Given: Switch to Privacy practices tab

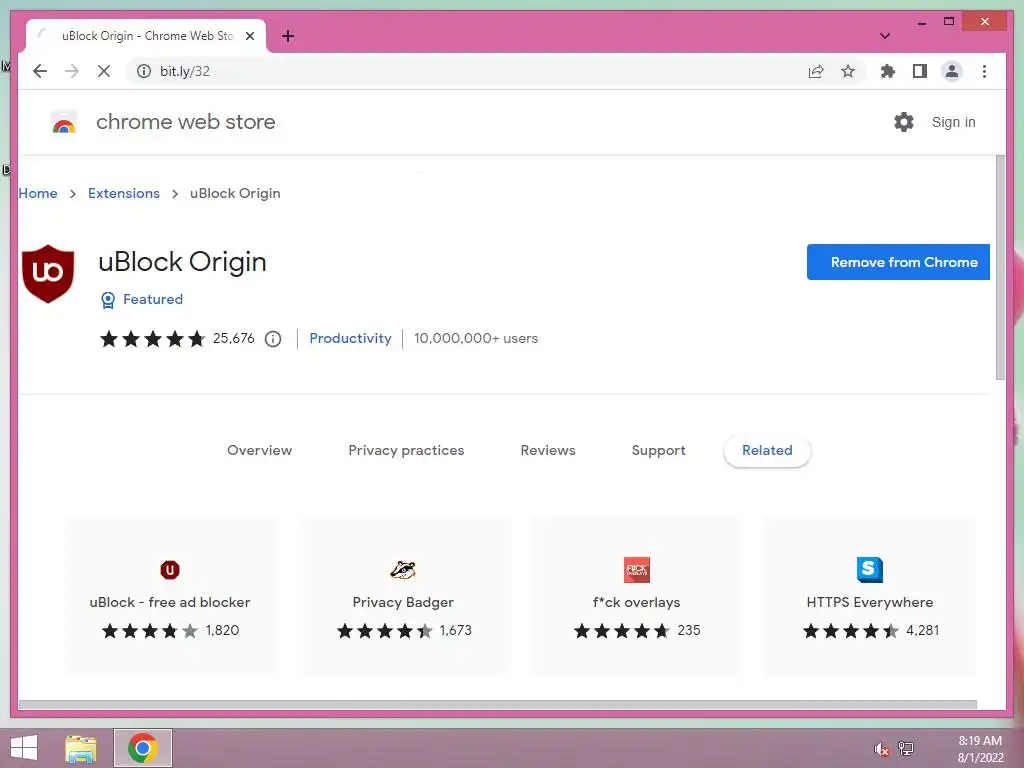Looking at the screenshot, I should 406,451.
